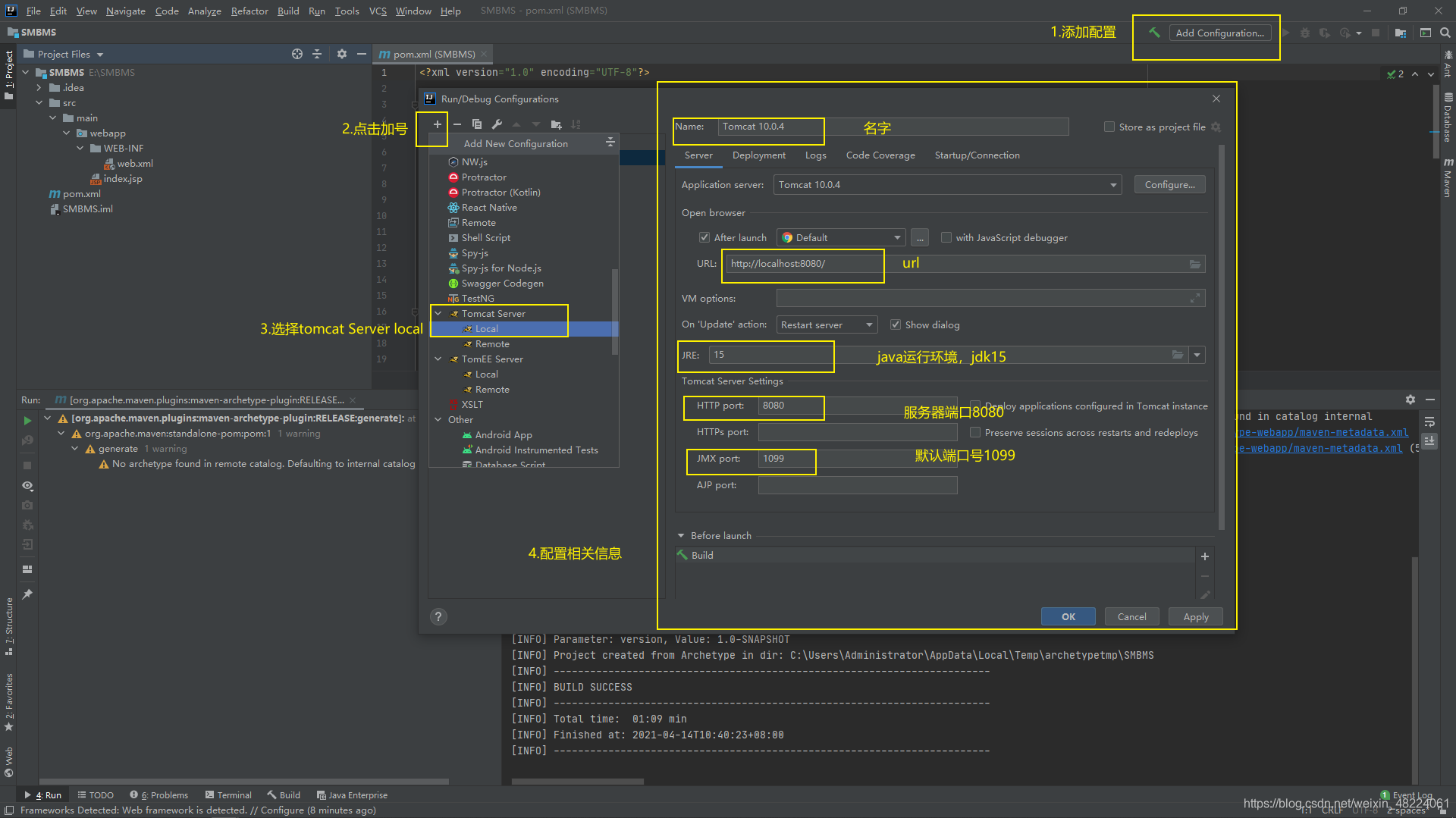Enable with JavaScript debugger checkbox
Image resolution: width=1456 pixels, height=818 pixels.
(x=946, y=237)
